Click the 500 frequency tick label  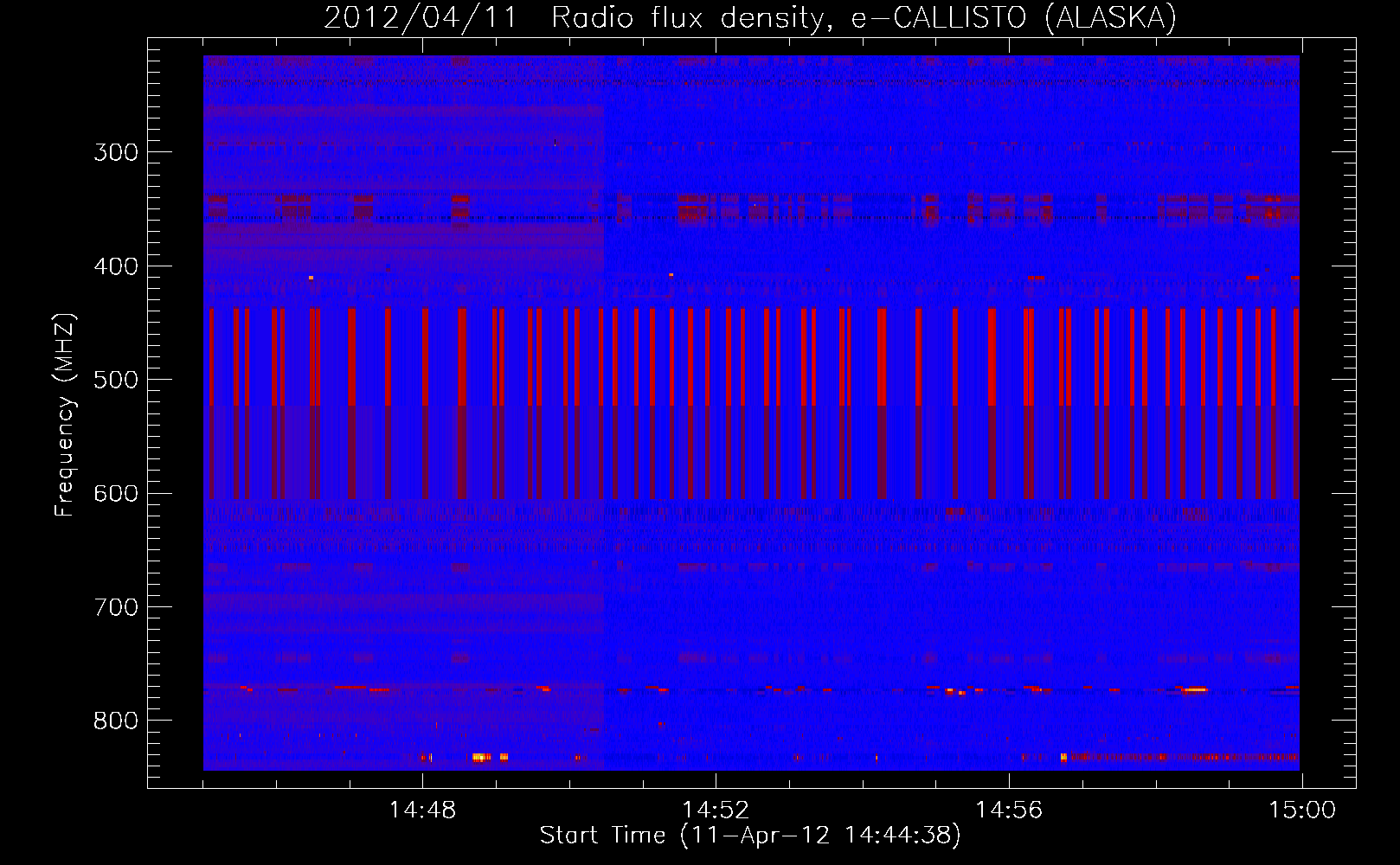[x=116, y=380]
